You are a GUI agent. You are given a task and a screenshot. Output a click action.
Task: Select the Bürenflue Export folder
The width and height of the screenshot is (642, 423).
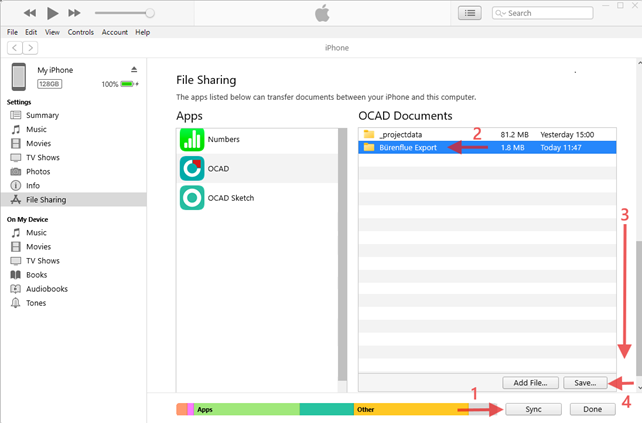click(x=487, y=147)
